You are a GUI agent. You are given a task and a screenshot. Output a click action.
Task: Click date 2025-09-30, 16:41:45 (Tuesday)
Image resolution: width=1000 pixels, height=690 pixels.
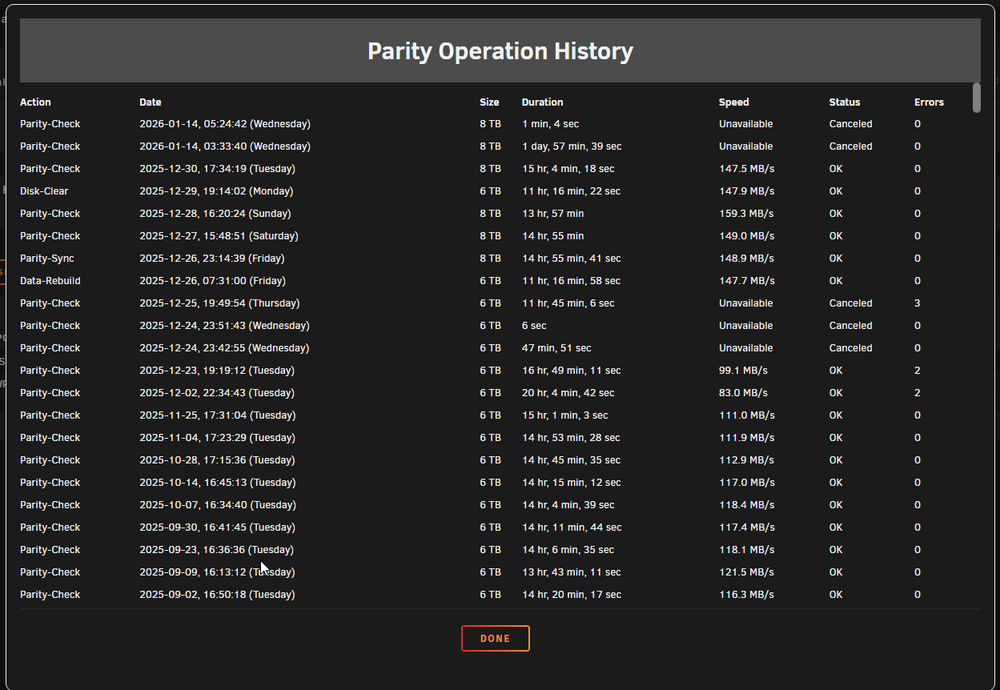[x=217, y=527]
